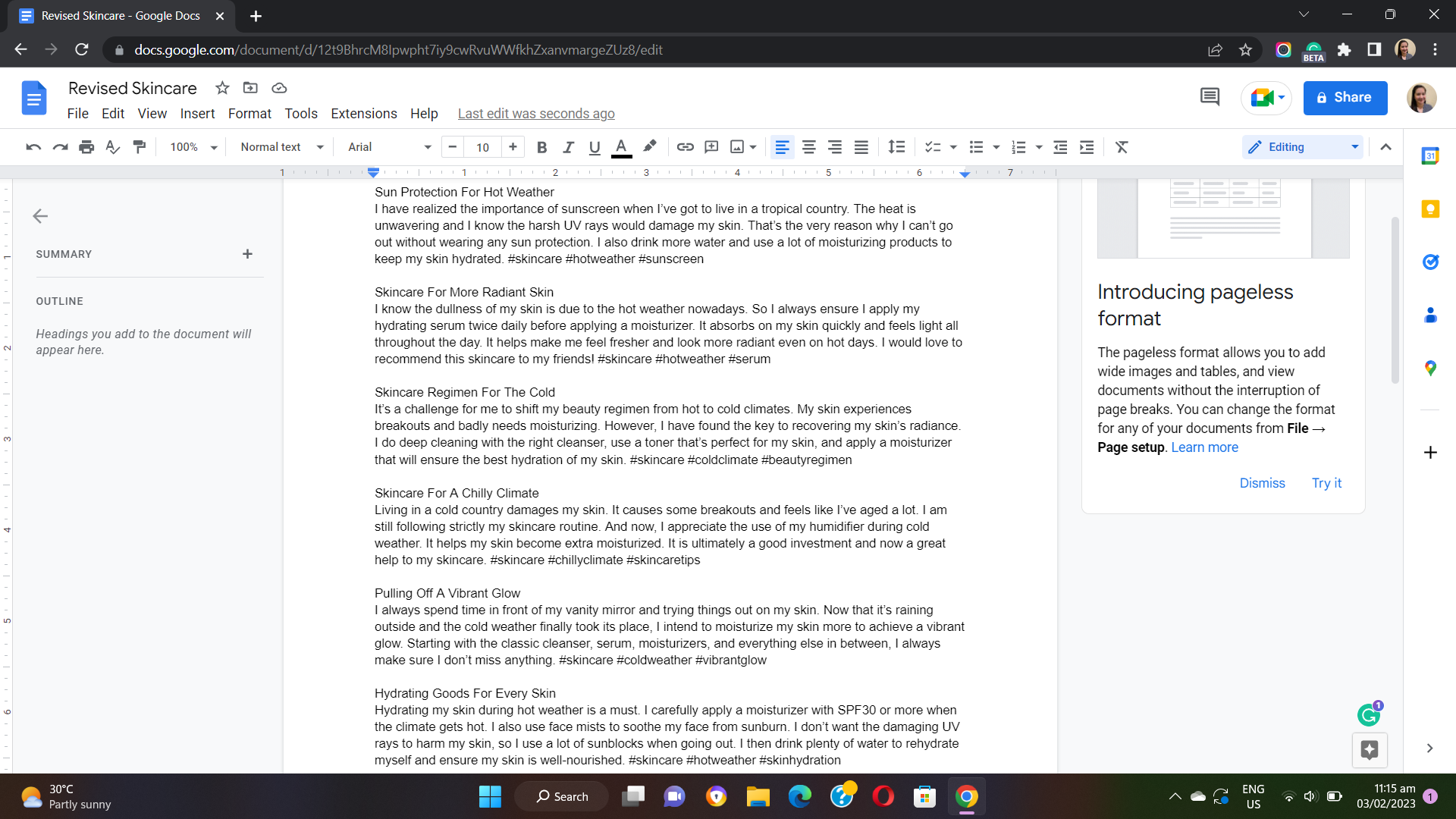Open the Extensions menu
This screenshot has width=1456, height=819.
pos(363,114)
